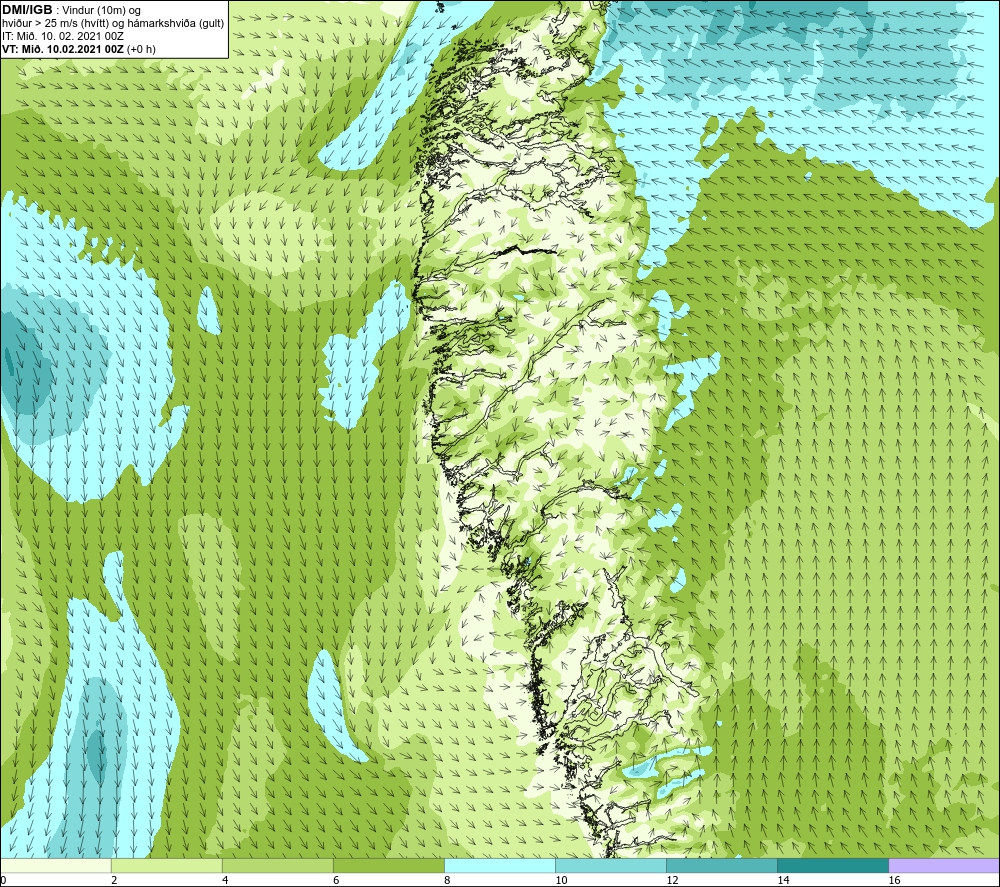Click the '2' label on the color scale
Image resolution: width=1000 pixels, height=887 pixels.
pos(114,880)
